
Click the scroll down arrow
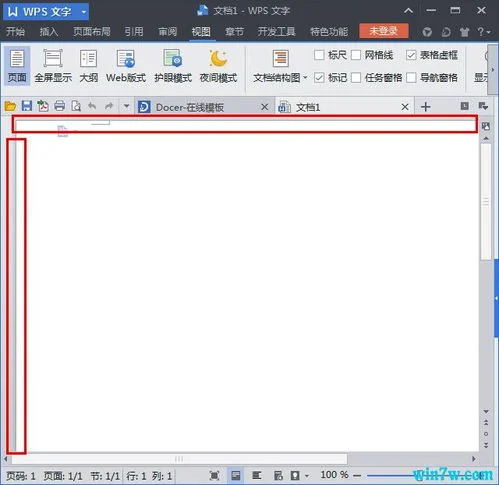click(x=486, y=412)
